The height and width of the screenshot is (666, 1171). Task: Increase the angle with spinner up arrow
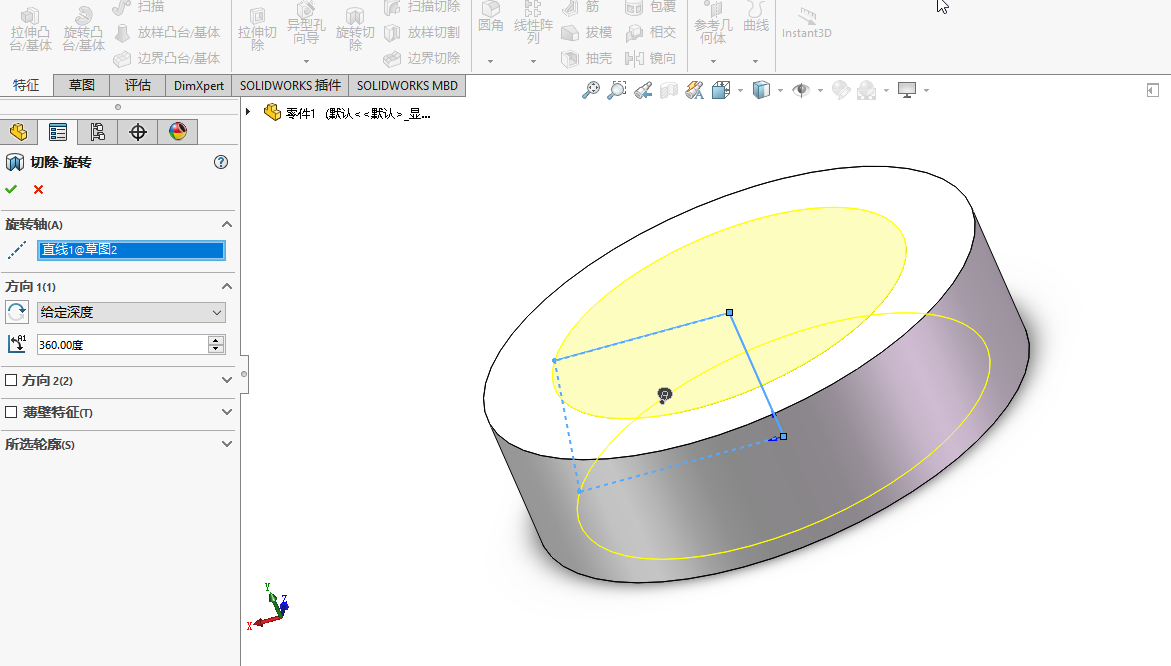[x=216, y=340]
